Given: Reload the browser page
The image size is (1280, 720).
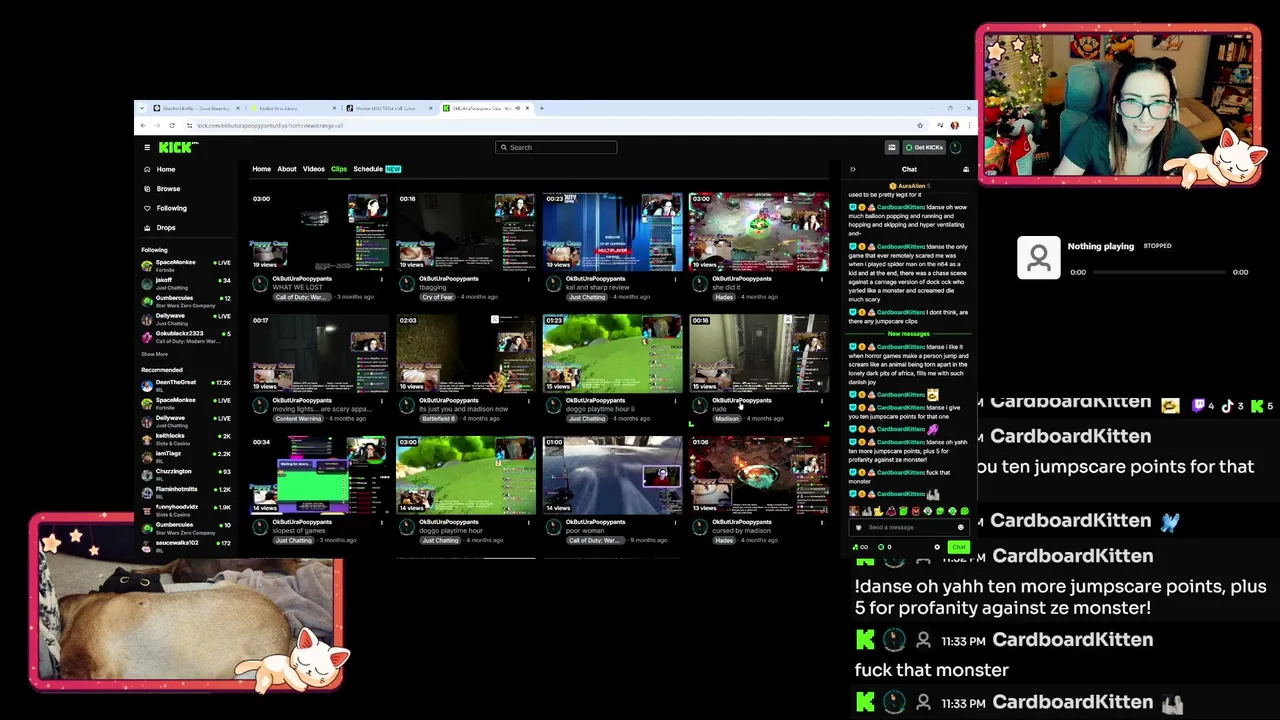Looking at the screenshot, I should click(x=172, y=125).
